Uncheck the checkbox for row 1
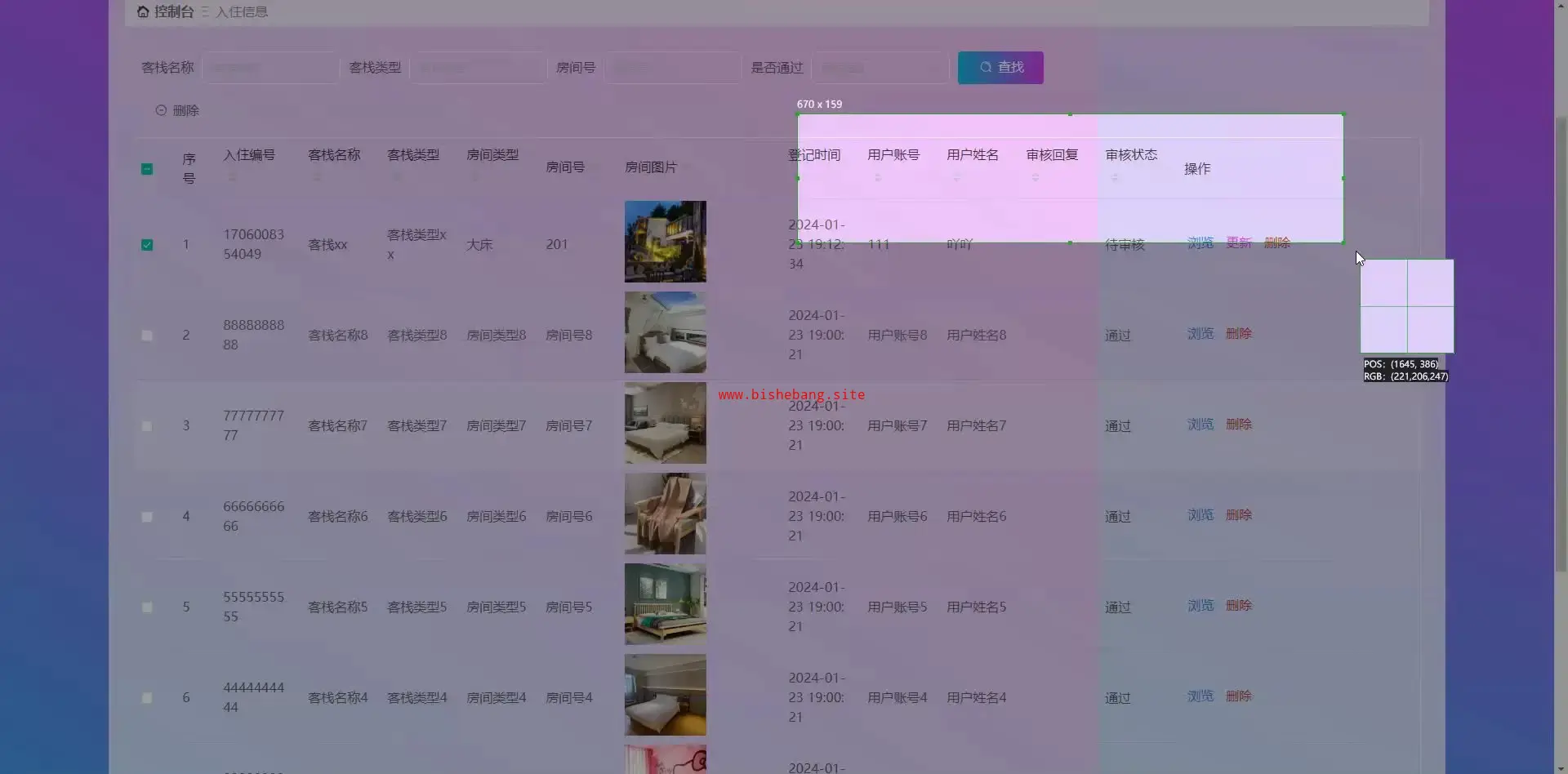This screenshot has width=1568, height=774. click(x=147, y=245)
